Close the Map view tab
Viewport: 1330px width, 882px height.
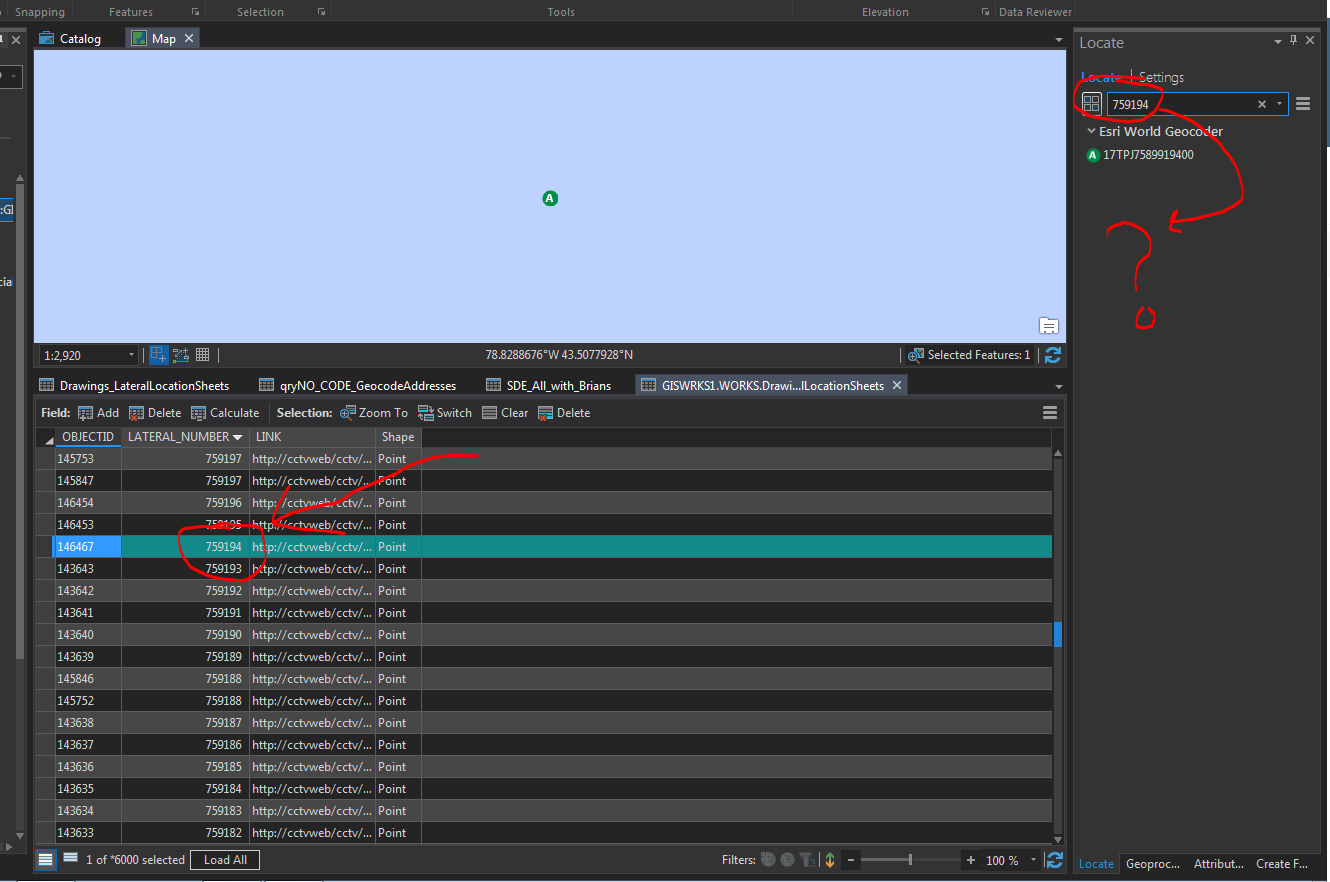pos(189,38)
